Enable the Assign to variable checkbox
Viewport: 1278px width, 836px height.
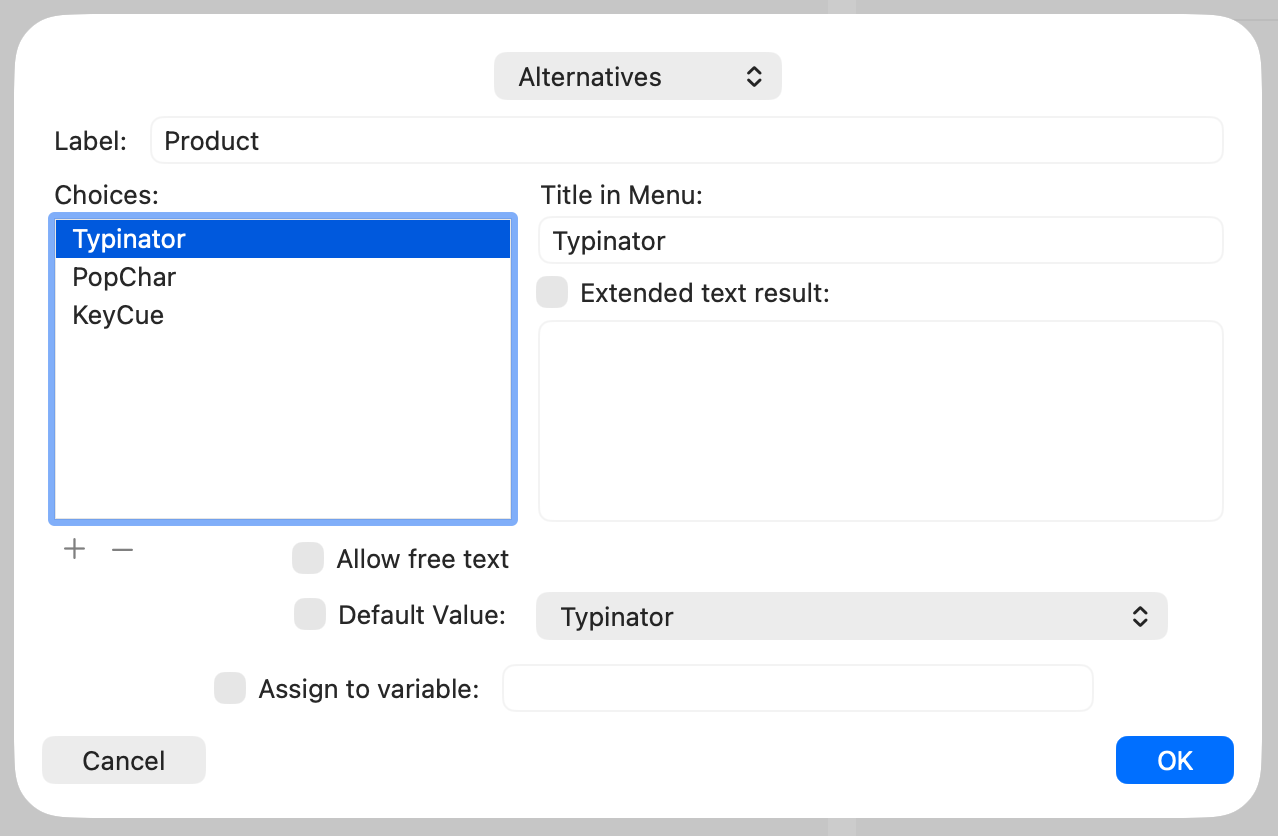[230, 688]
